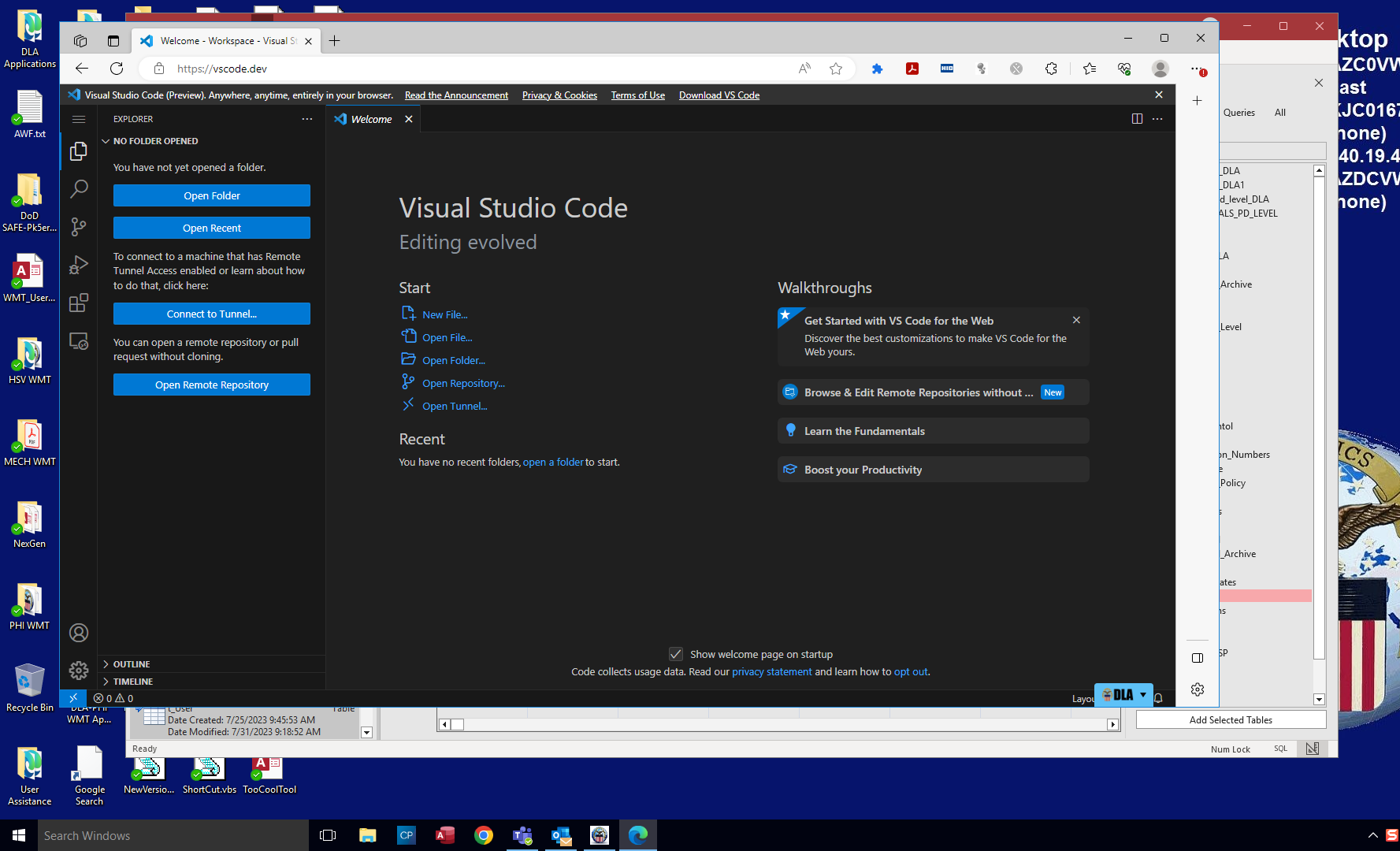Open the Search view in activity bar

click(78, 189)
